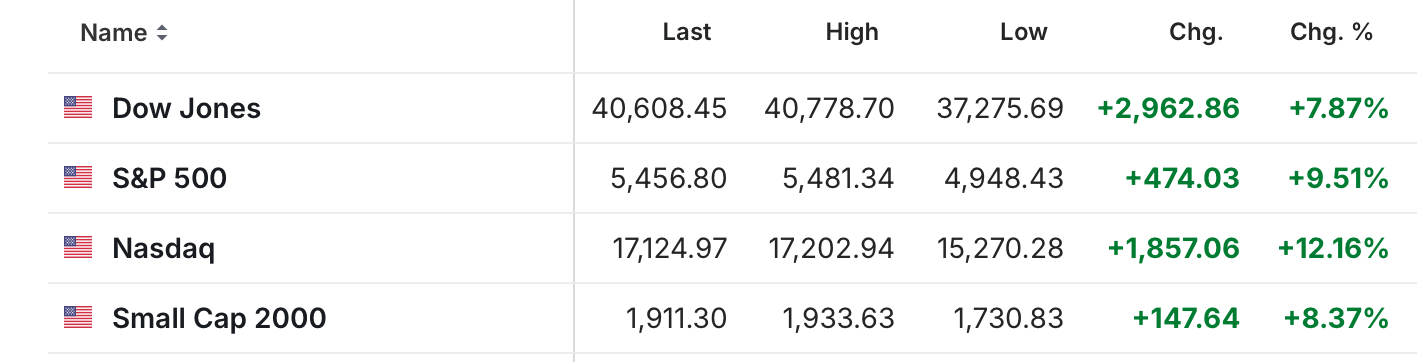
Task: Click the US flag beside Dow Jones
Action: [78, 108]
